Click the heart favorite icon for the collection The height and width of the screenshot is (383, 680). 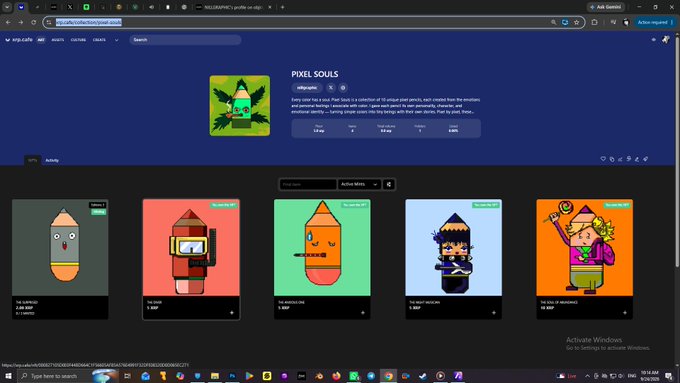(x=603, y=159)
